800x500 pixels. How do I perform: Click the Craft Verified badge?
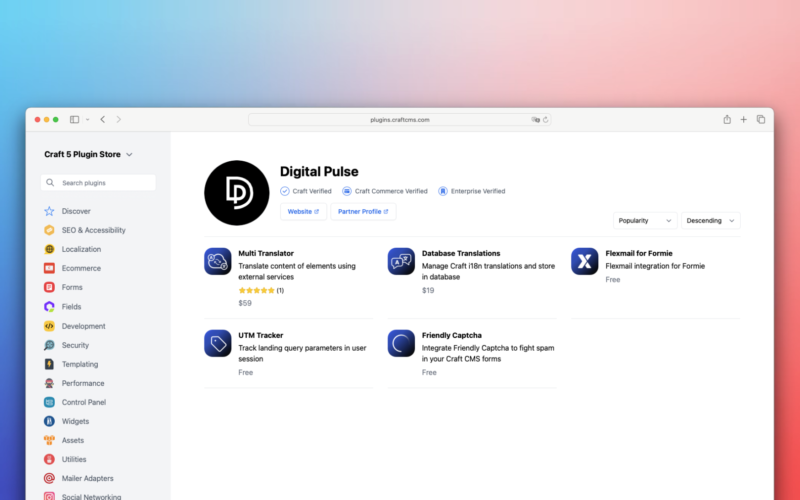(x=306, y=191)
